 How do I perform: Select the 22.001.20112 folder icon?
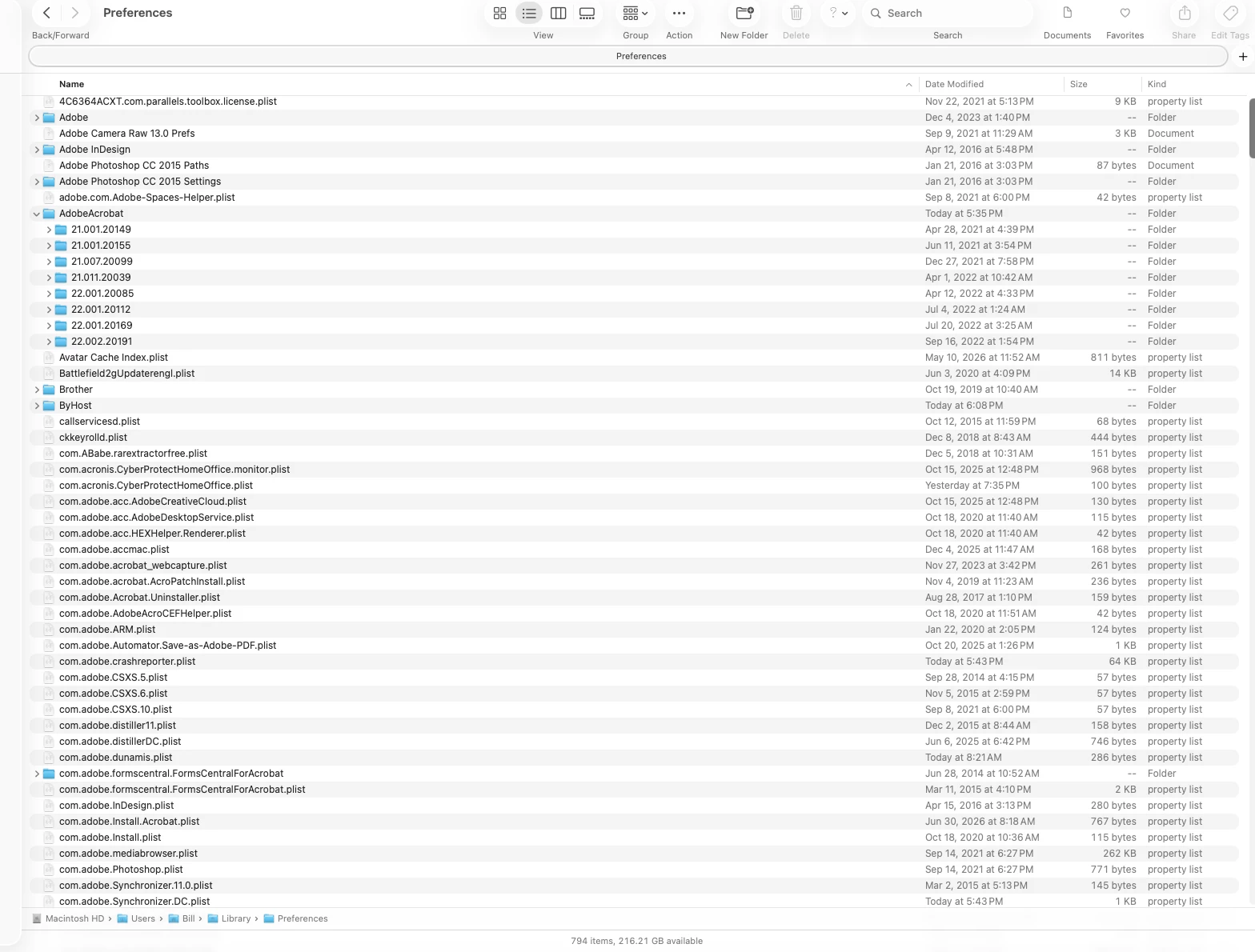coord(61,310)
